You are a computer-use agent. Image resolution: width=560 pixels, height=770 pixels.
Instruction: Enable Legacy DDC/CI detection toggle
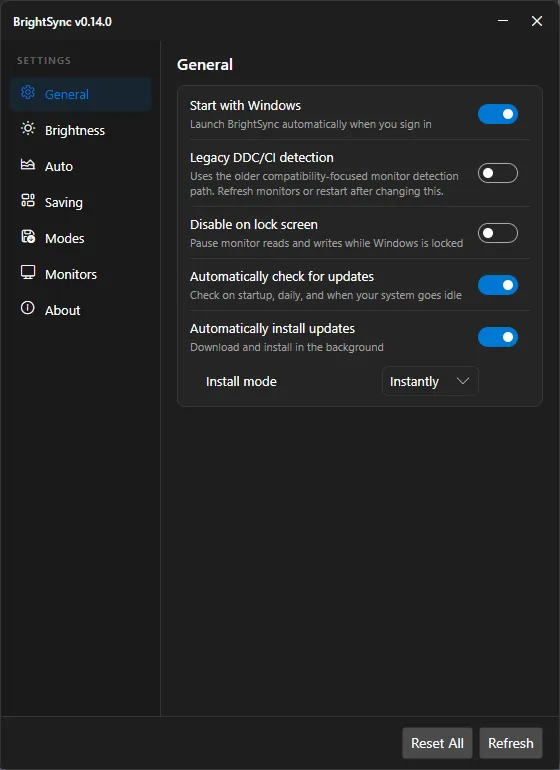498,173
